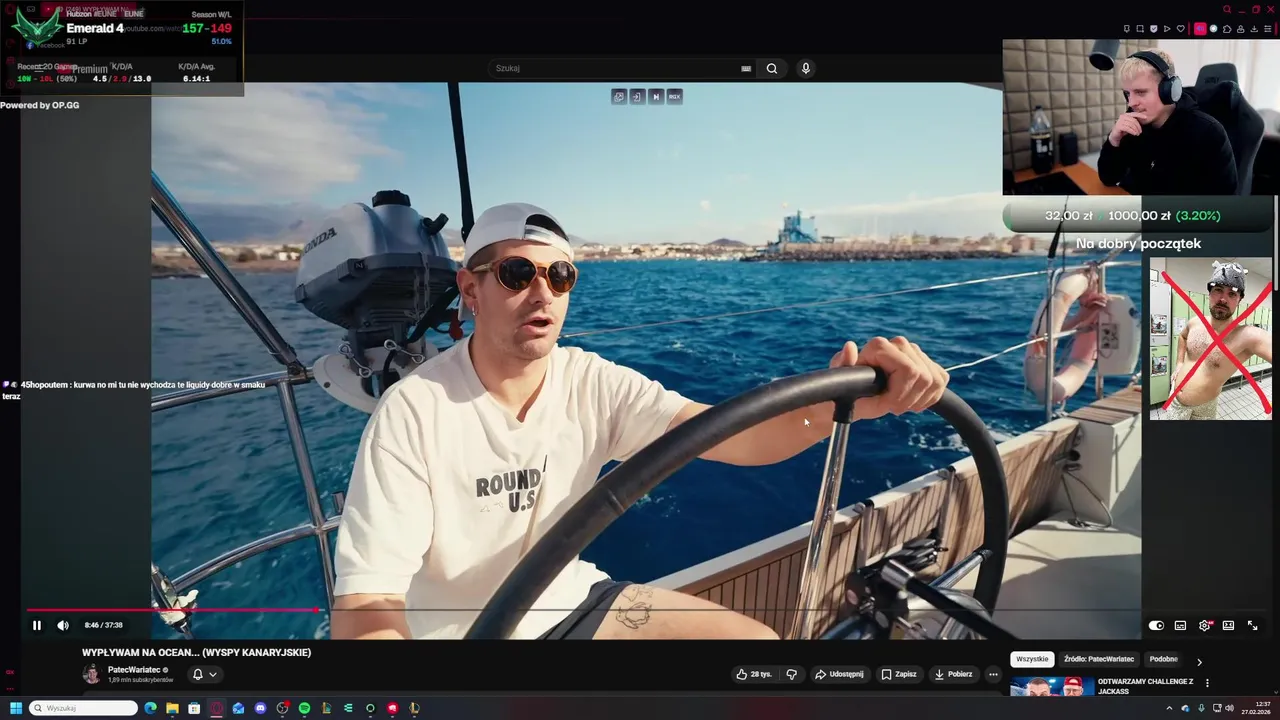Open the volume control in the system tray
The height and width of the screenshot is (720, 1280).
(1229, 708)
